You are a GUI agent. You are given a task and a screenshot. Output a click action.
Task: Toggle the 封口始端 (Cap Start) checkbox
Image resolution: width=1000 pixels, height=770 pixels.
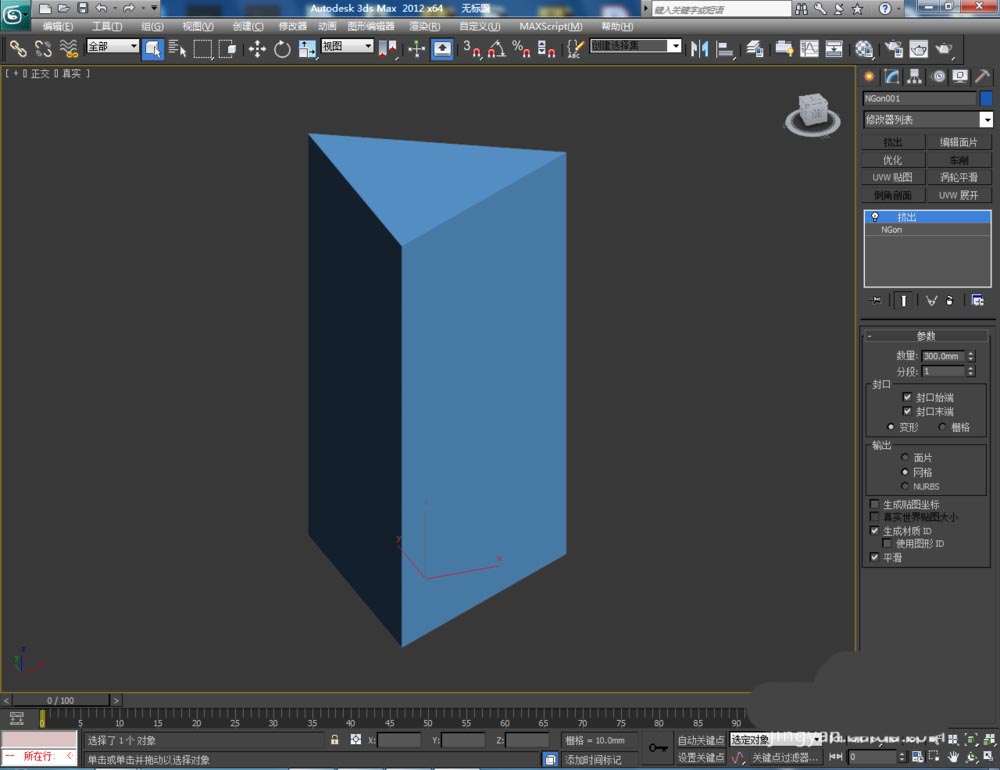(x=908, y=397)
